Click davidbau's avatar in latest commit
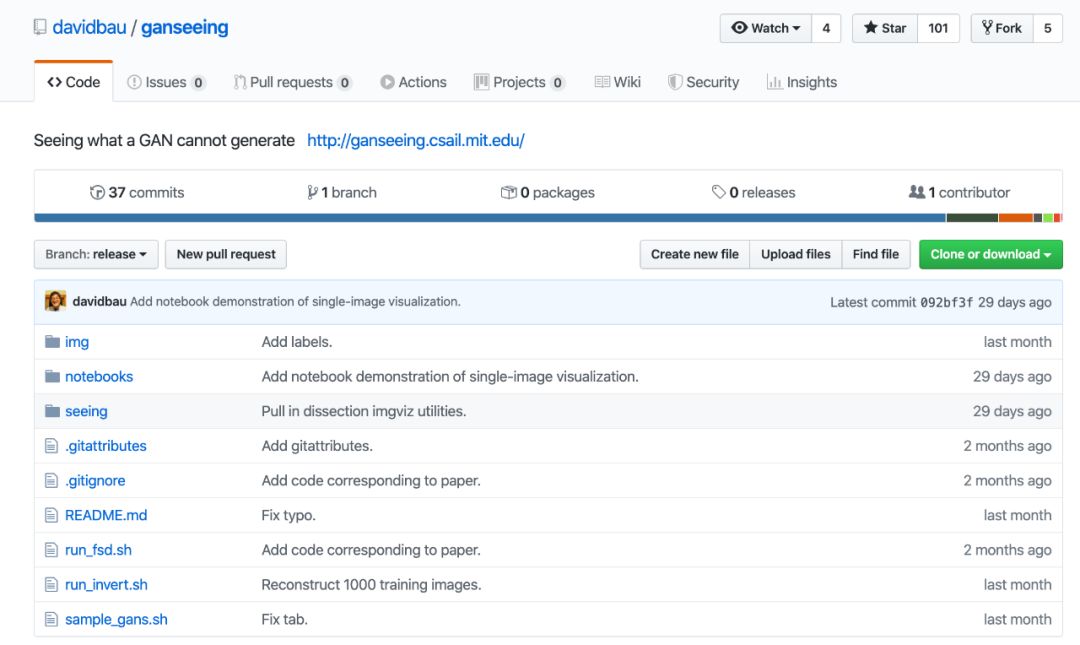Screen dimensions: 1080x645 click(x=56, y=301)
